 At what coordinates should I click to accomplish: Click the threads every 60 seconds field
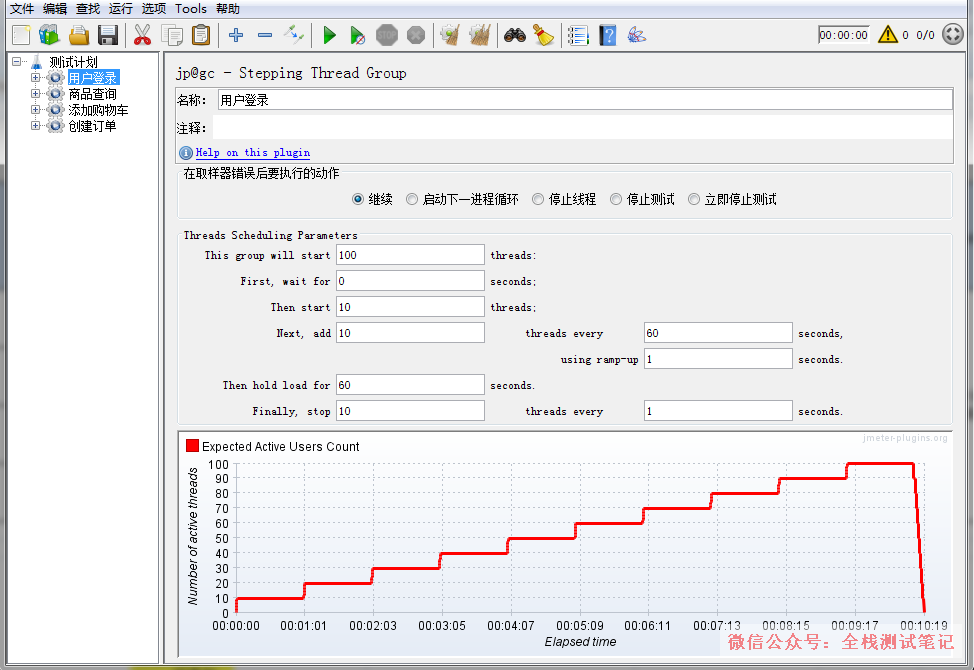tap(718, 333)
